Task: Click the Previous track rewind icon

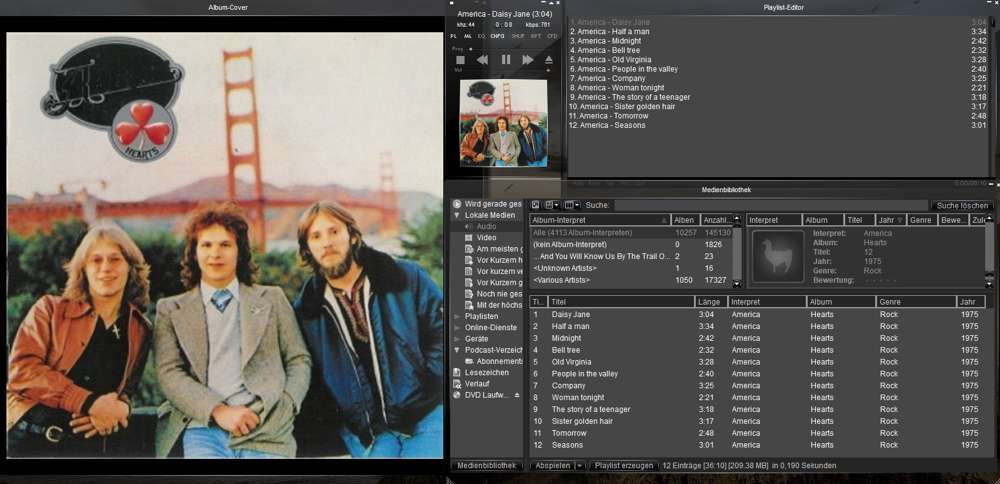Action: pos(482,60)
